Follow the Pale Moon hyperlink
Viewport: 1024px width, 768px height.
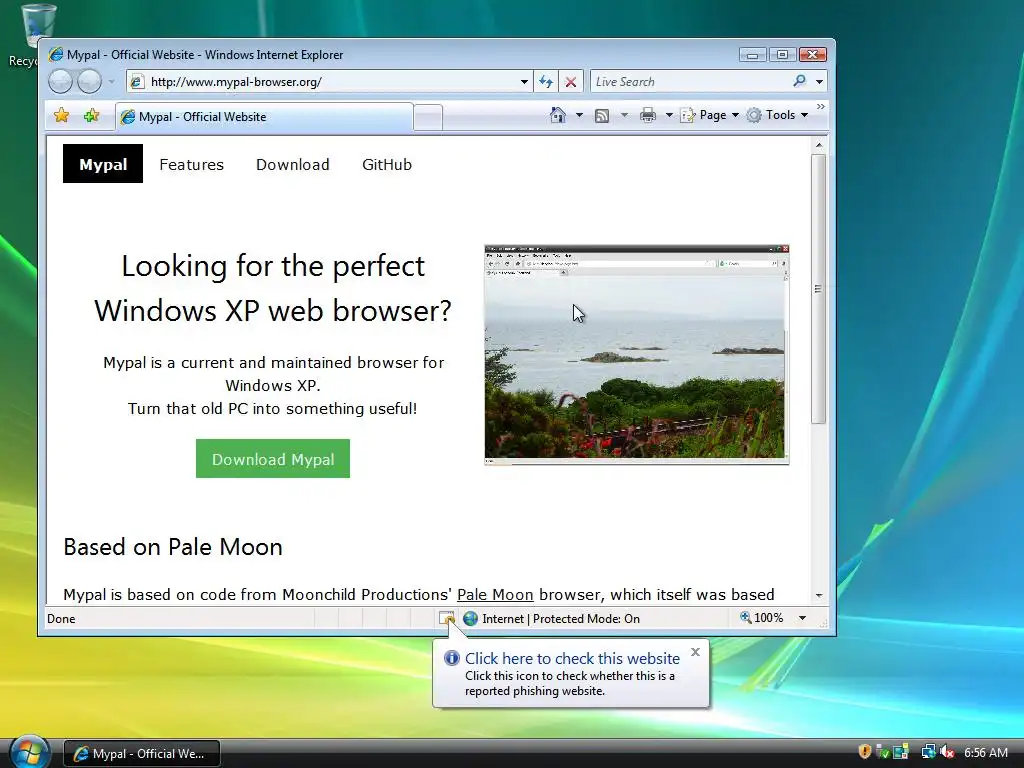[x=495, y=594]
